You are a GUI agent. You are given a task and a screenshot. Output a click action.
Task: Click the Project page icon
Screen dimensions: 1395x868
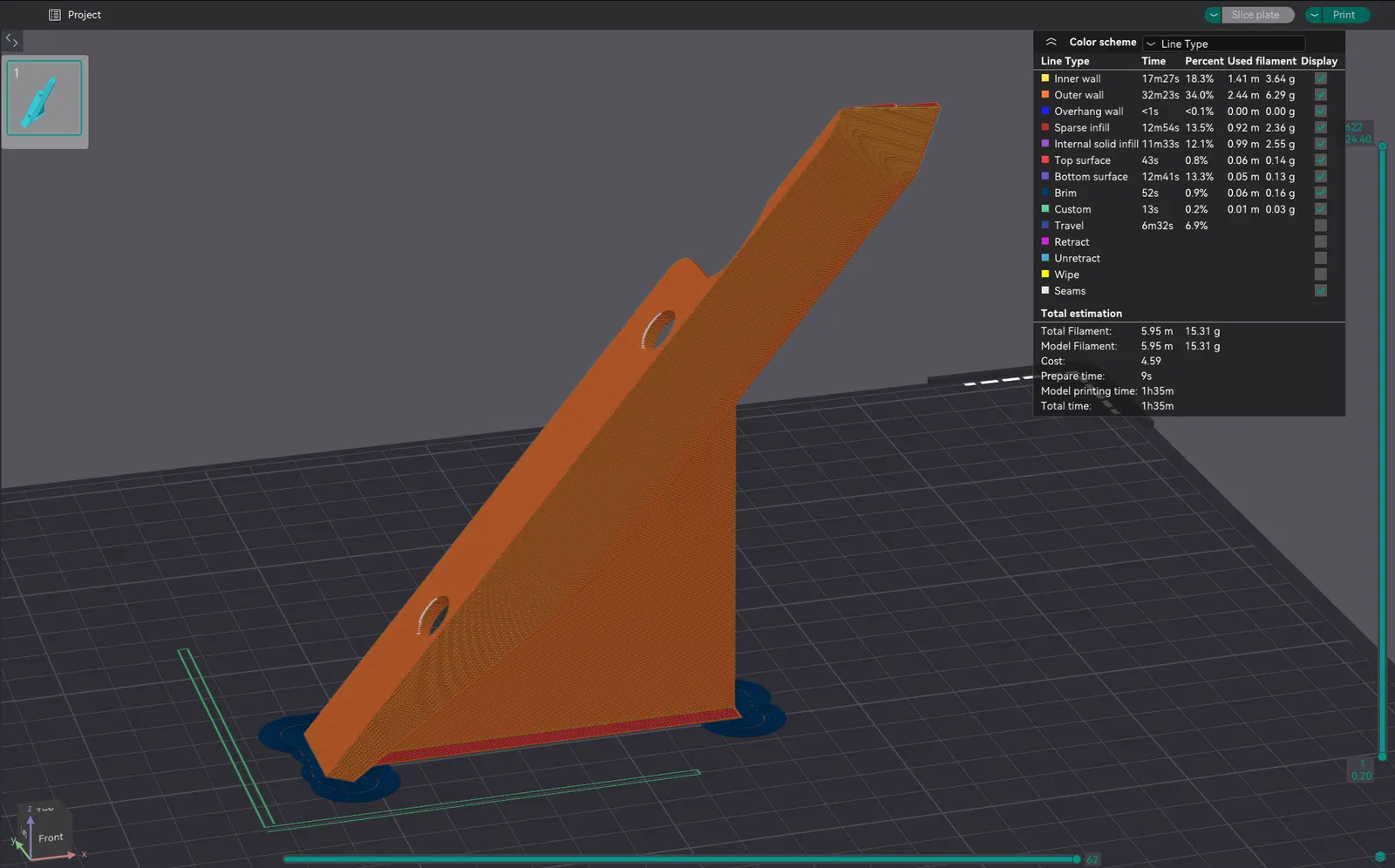(55, 15)
